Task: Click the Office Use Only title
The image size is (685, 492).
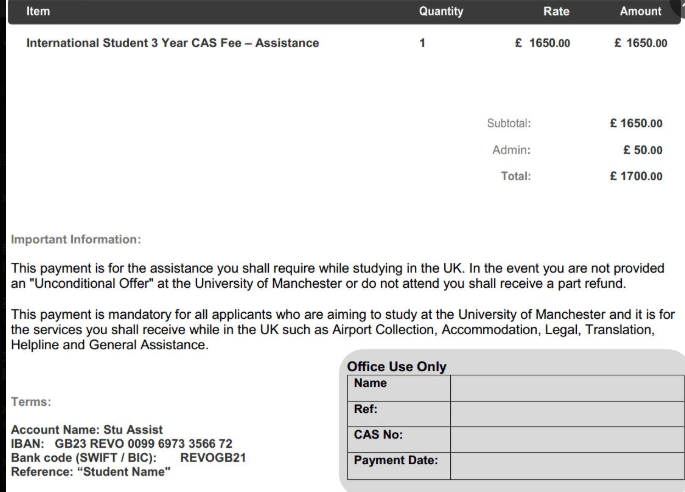Action: point(395,367)
